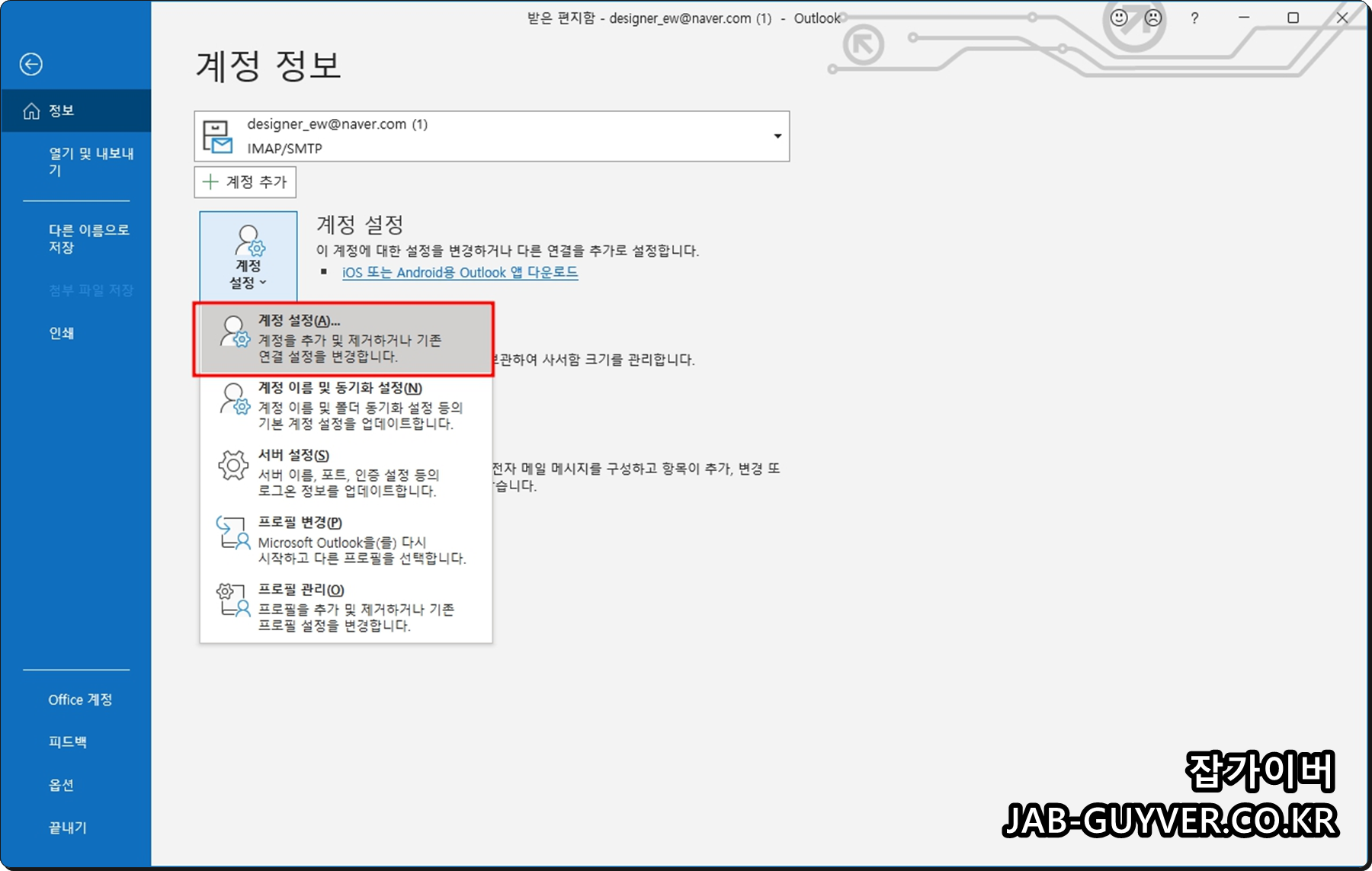1372x871 pixels.
Task: Click the 프로필 변경 swap-profile icon
Action: [x=233, y=533]
